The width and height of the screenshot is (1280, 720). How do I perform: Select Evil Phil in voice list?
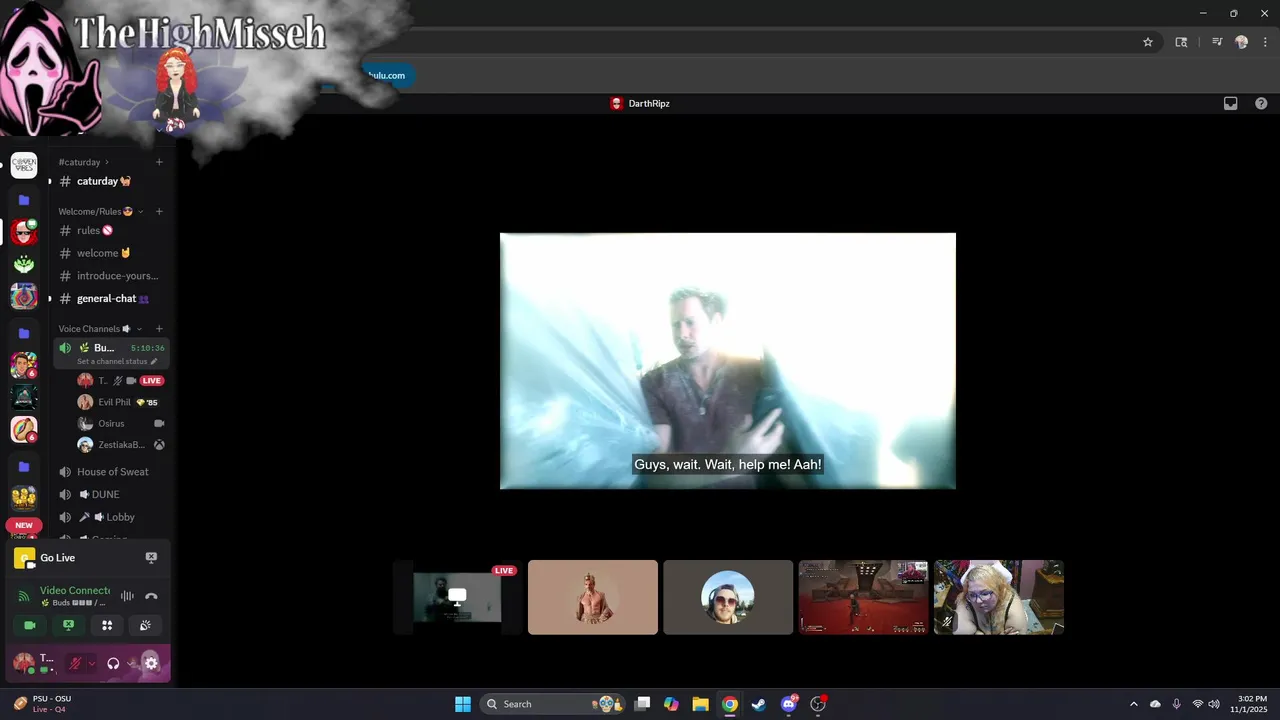[114, 402]
